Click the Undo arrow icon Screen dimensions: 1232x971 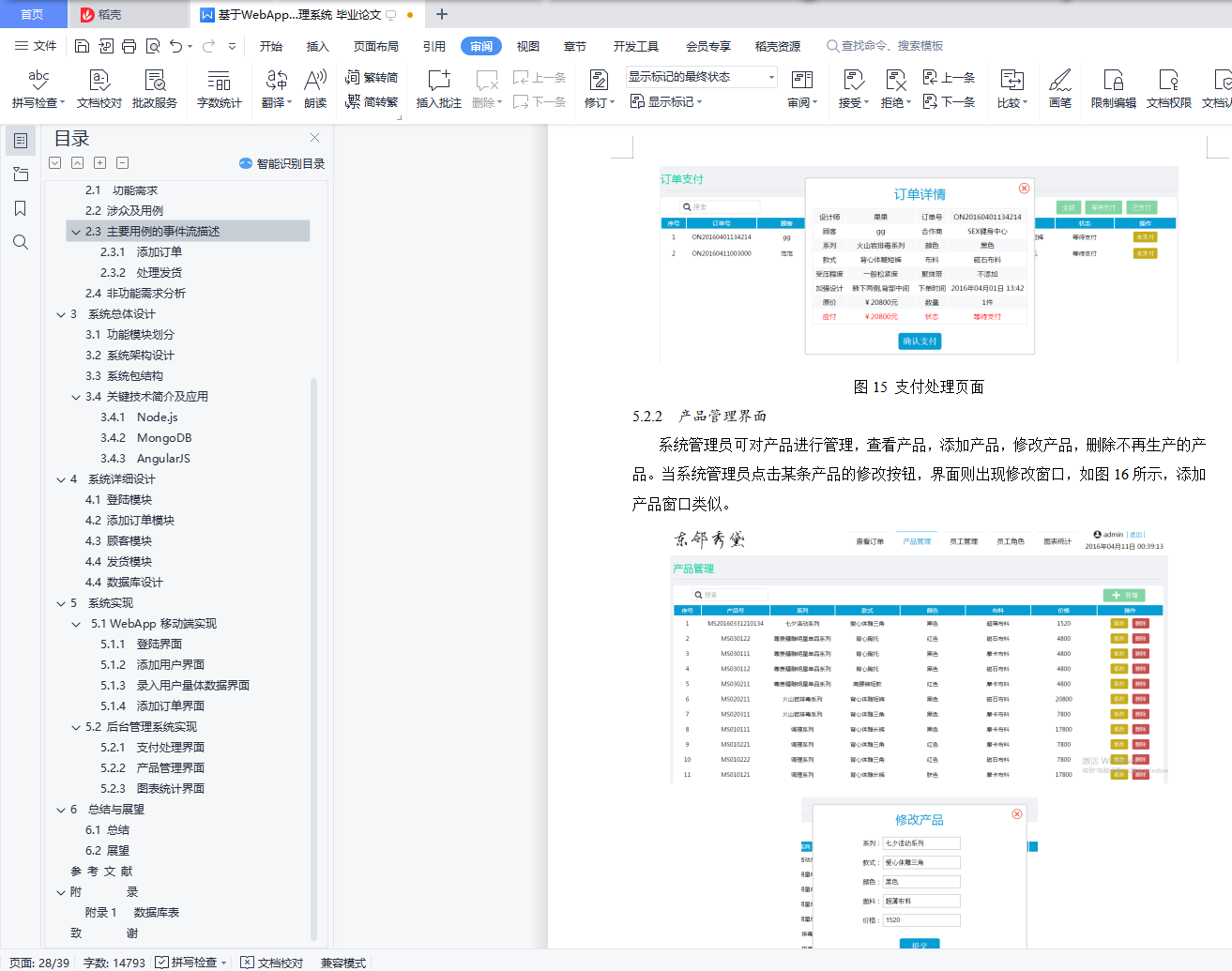pos(176,46)
